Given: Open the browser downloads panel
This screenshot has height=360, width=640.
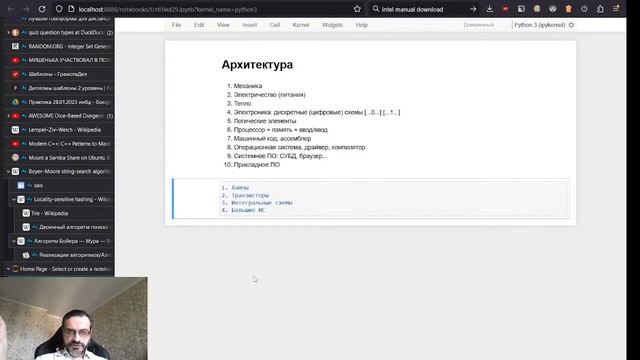Looking at the screenshot, I should 489,9.
